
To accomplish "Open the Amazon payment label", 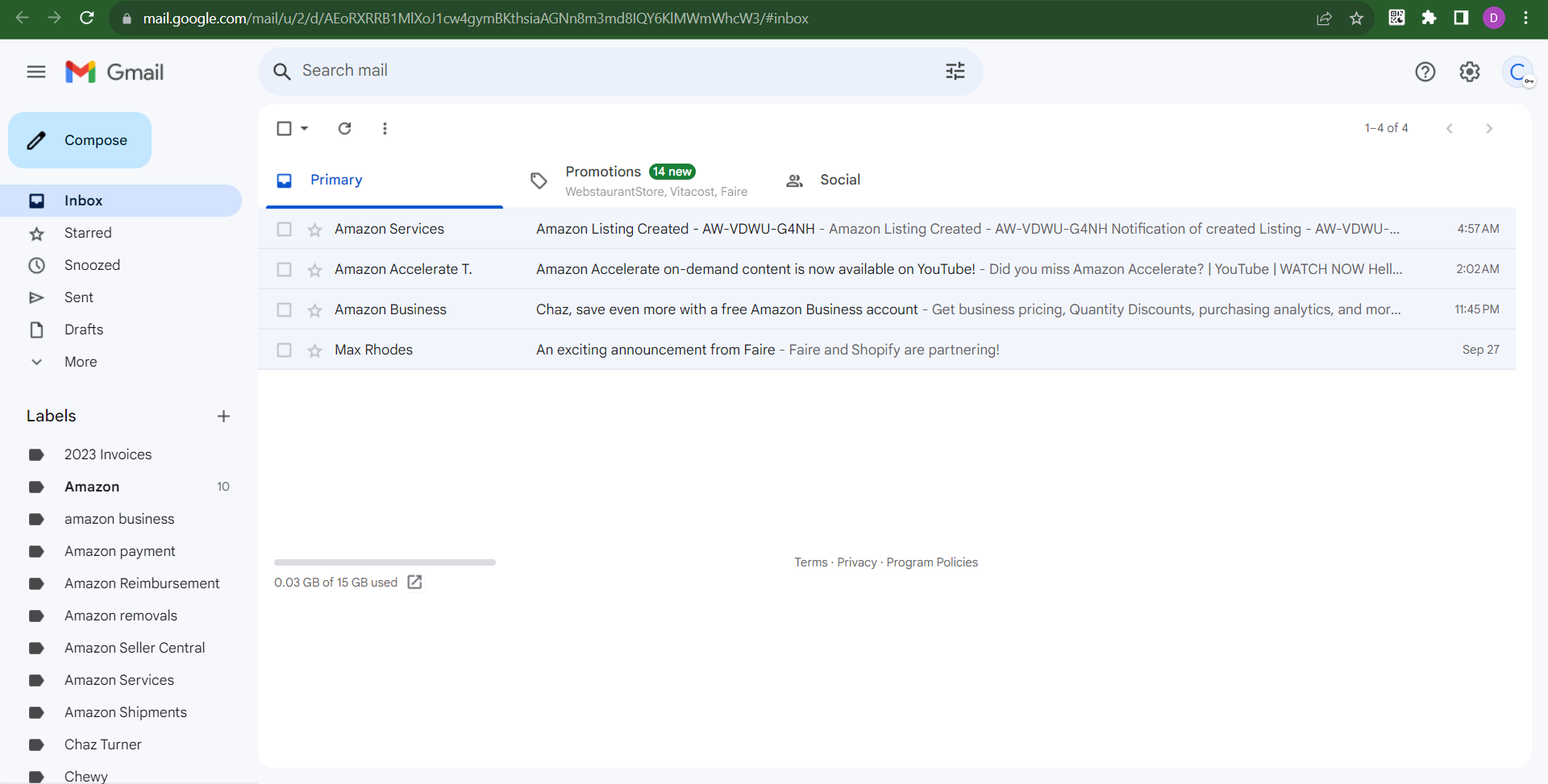I will tap(121, 551).
